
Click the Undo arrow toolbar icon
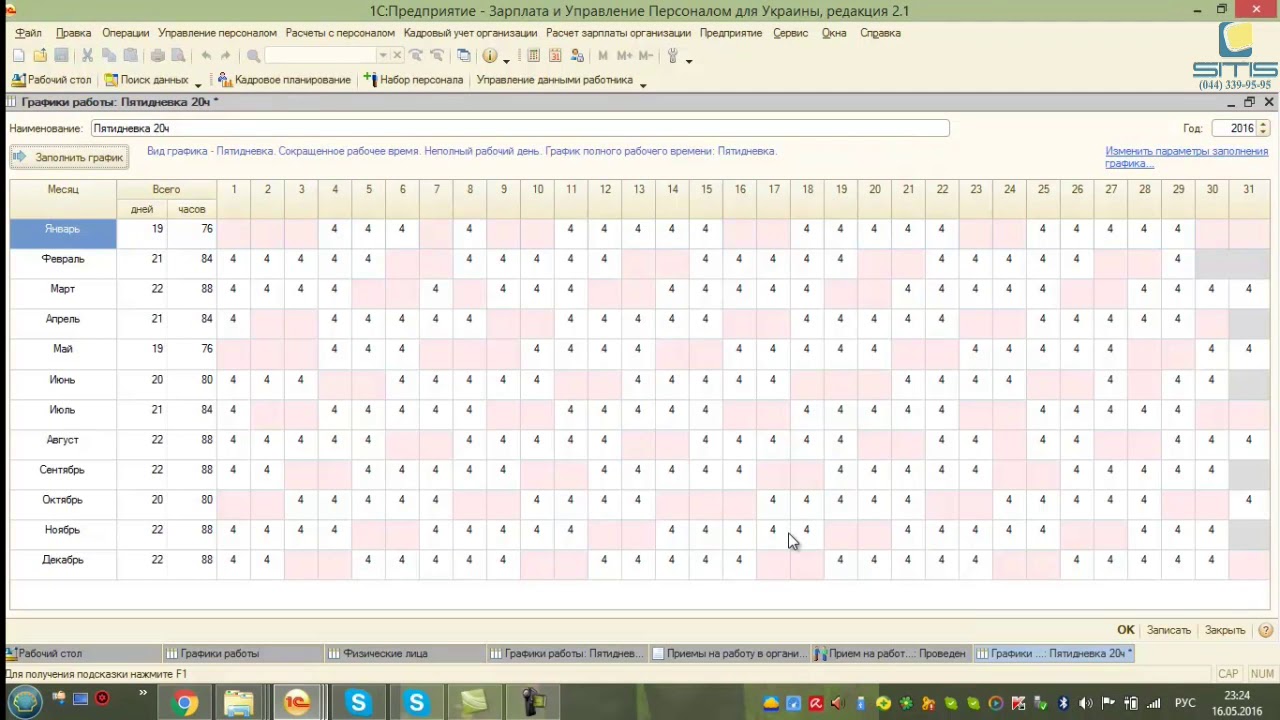point(206,56)
